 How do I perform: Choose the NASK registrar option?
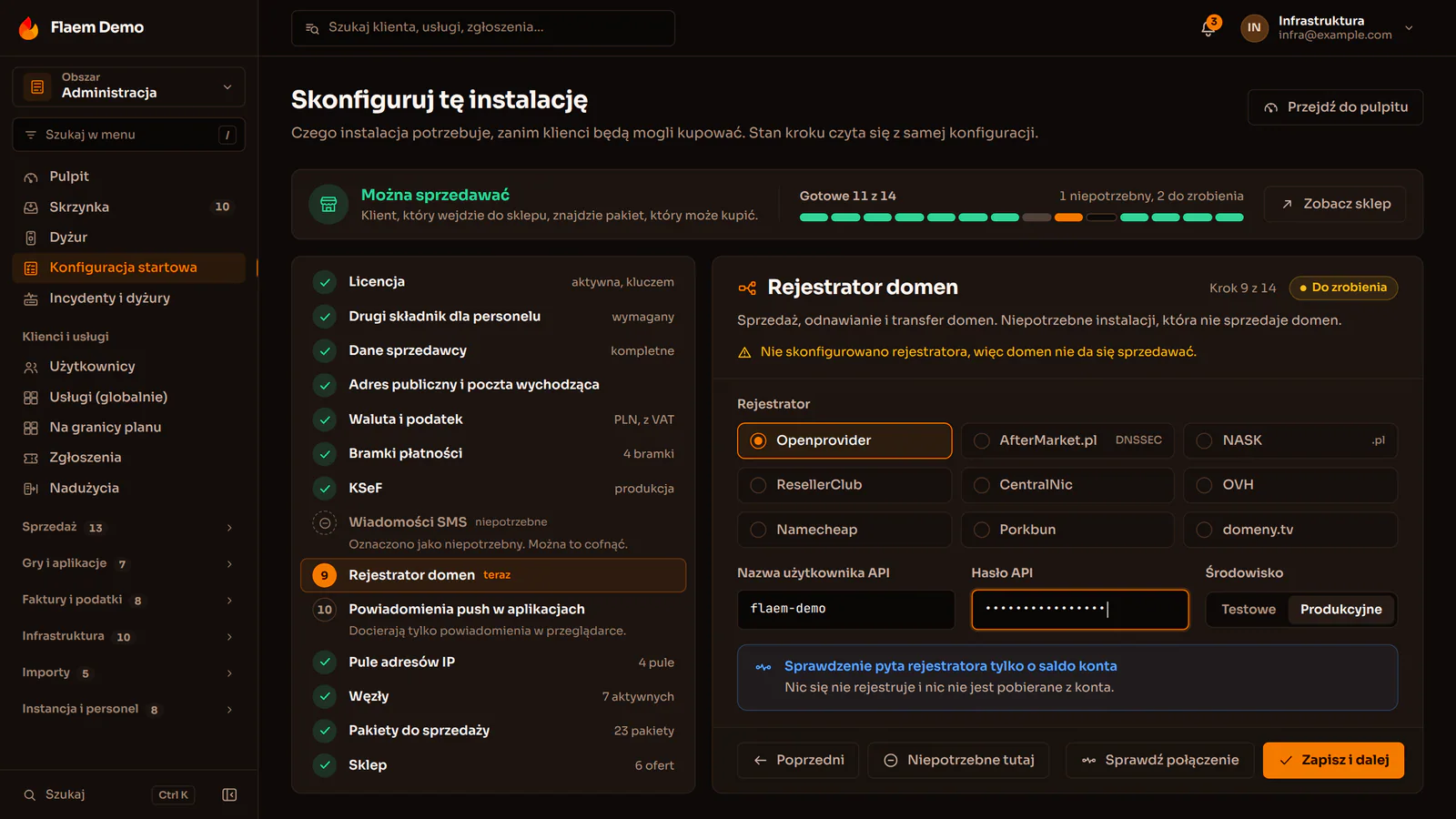point(1290,440)
